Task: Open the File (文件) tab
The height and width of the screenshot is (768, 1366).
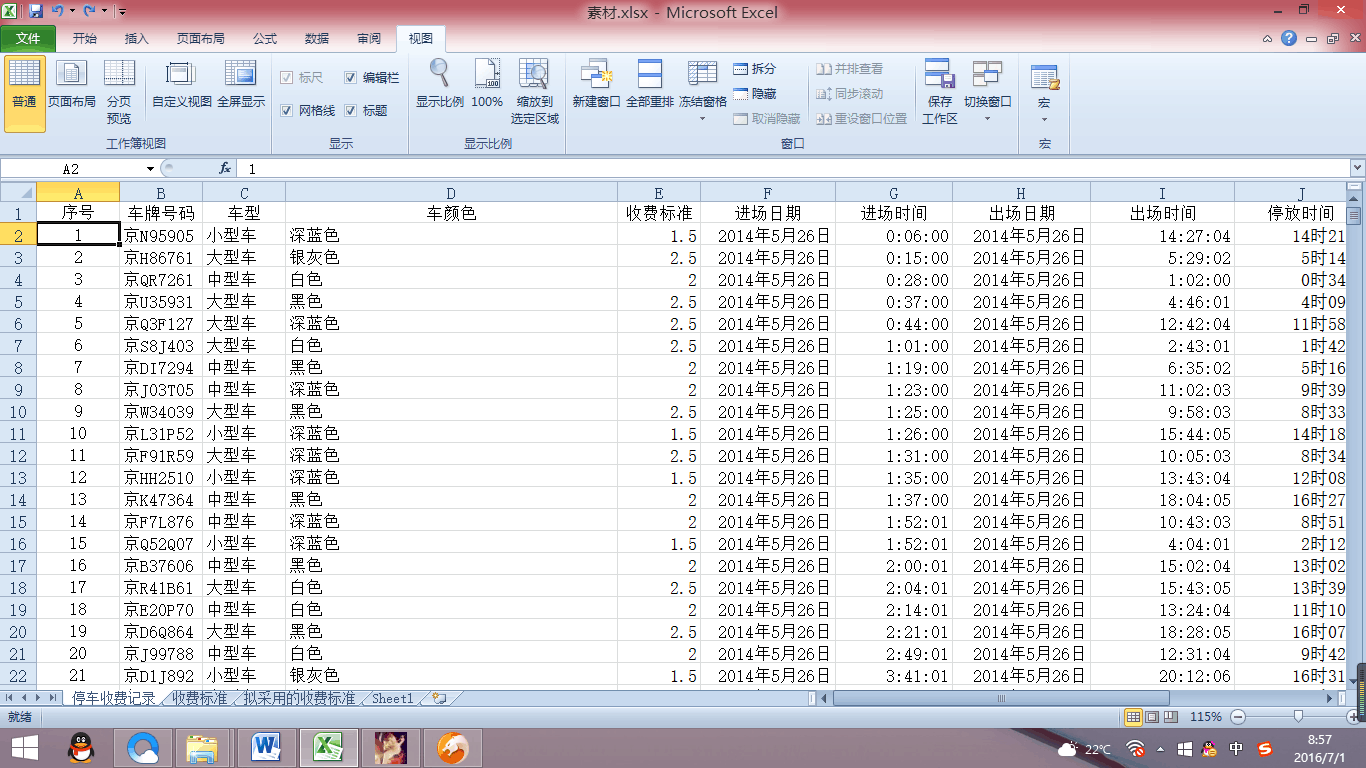Action: (28, 38)
